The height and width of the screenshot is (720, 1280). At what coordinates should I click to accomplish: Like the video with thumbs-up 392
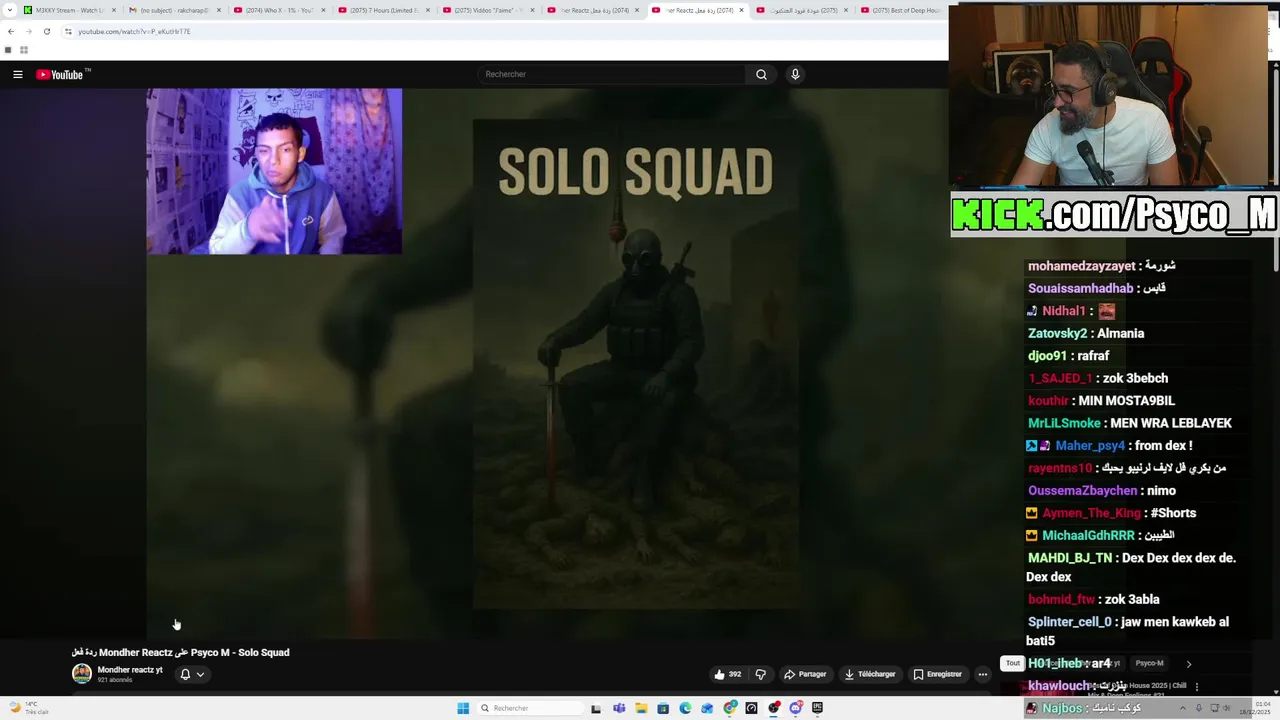point(728,674)
